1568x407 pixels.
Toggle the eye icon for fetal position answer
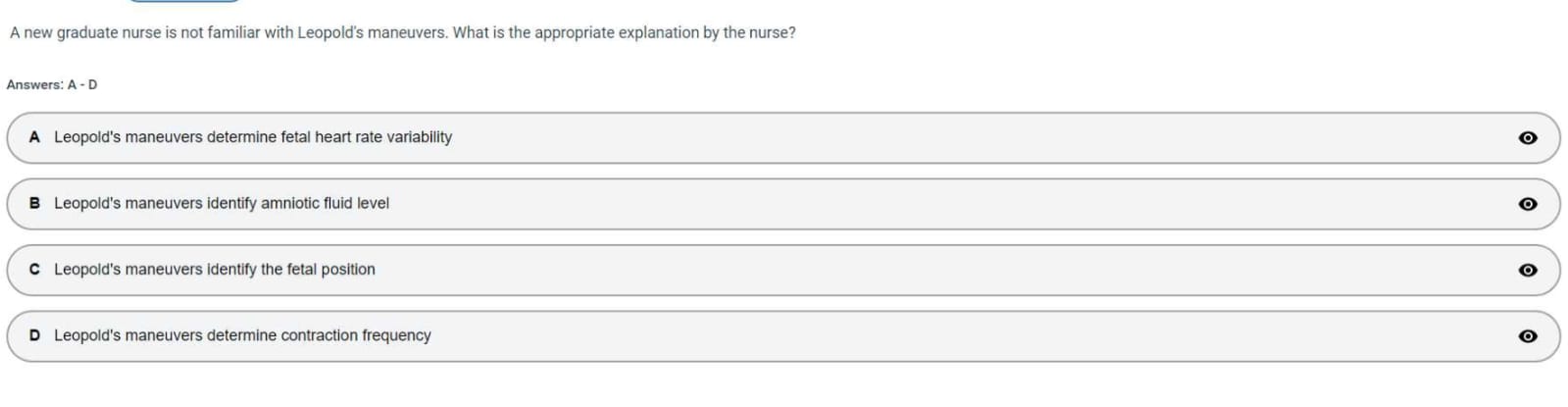pyautogui.click(x=1527, y=270)
